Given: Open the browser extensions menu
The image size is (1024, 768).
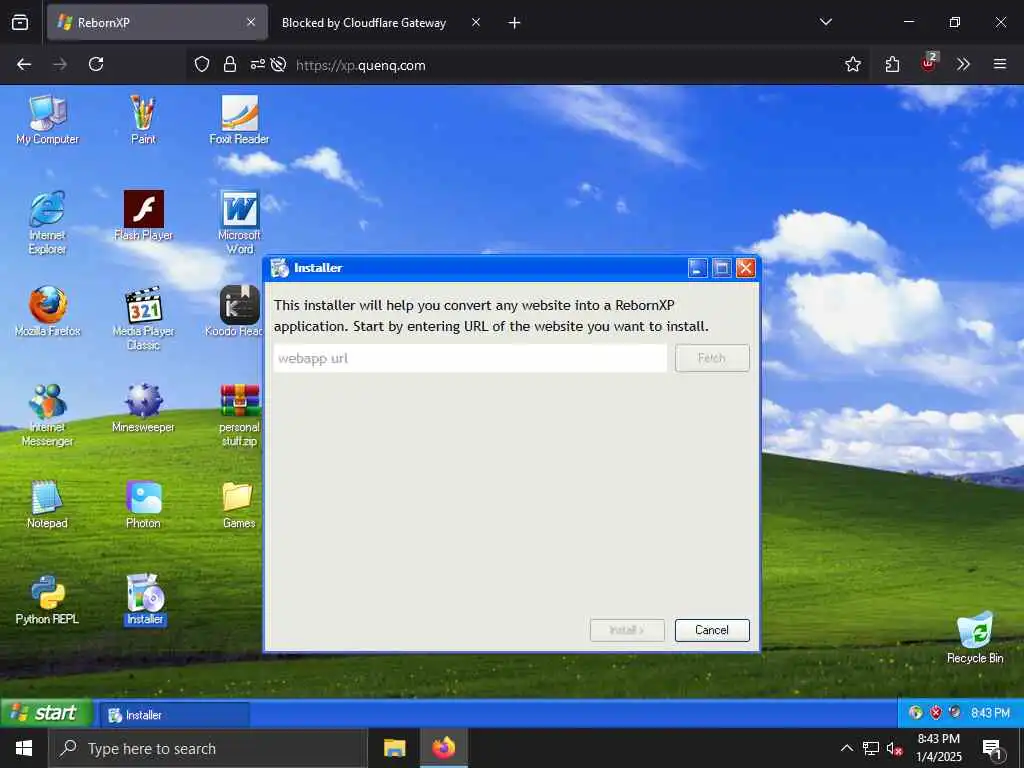Looking at the screenshot, I should pyautogui.click(x=892, y=64).
